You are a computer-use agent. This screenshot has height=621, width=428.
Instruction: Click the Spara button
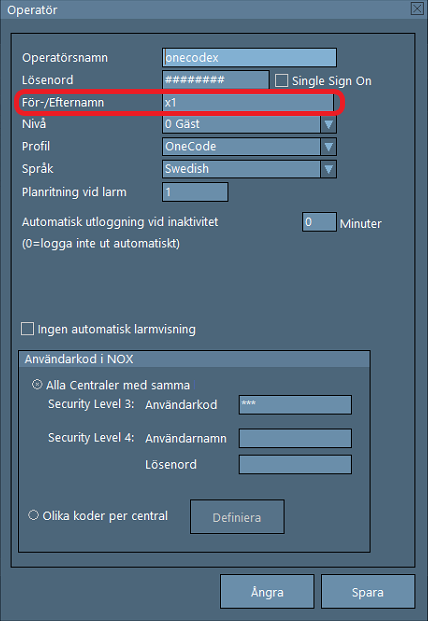click(368, 592)
